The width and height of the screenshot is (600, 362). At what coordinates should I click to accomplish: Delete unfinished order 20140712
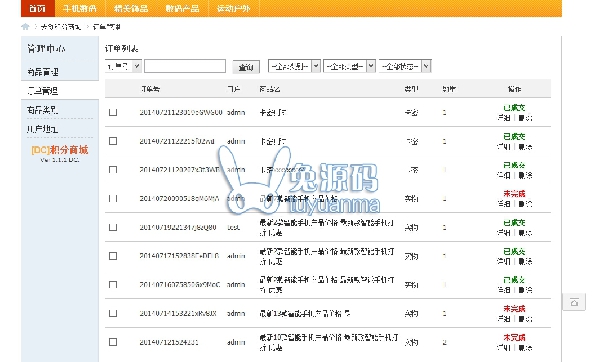click(x=525, y=347)
